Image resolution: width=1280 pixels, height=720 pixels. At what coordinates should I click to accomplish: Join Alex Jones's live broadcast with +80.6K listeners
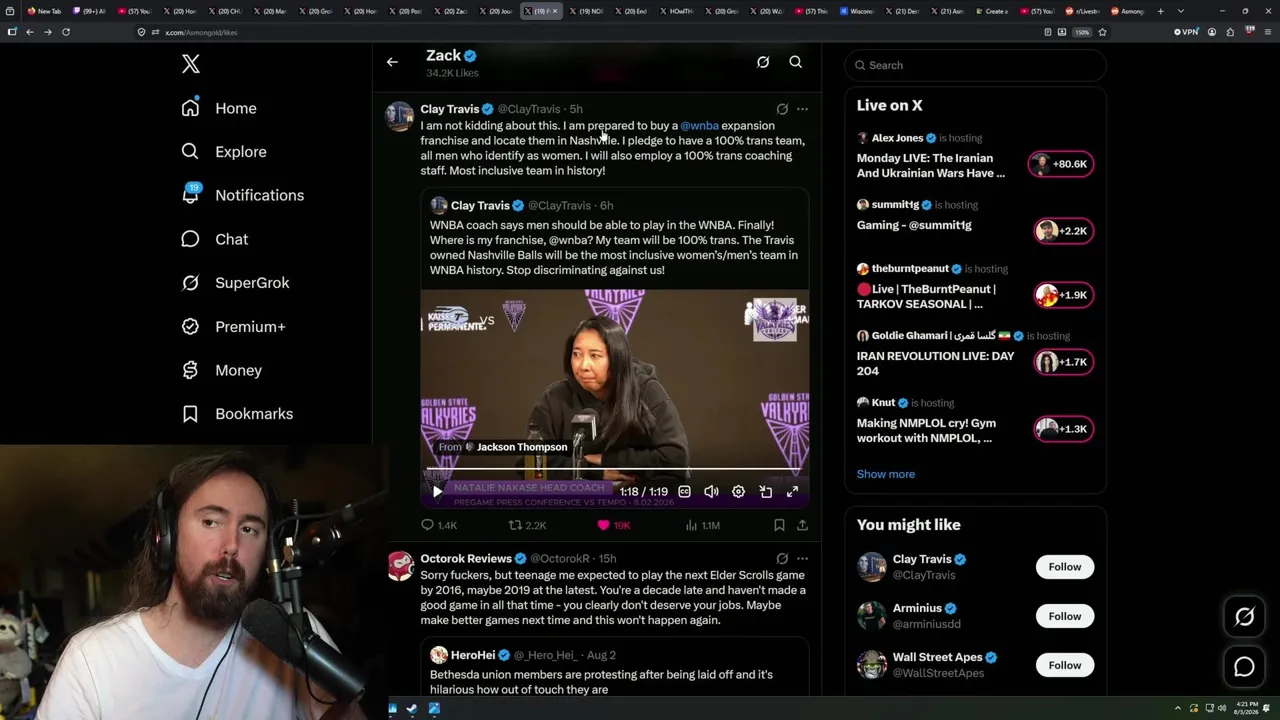click(x=1061, y=164)
